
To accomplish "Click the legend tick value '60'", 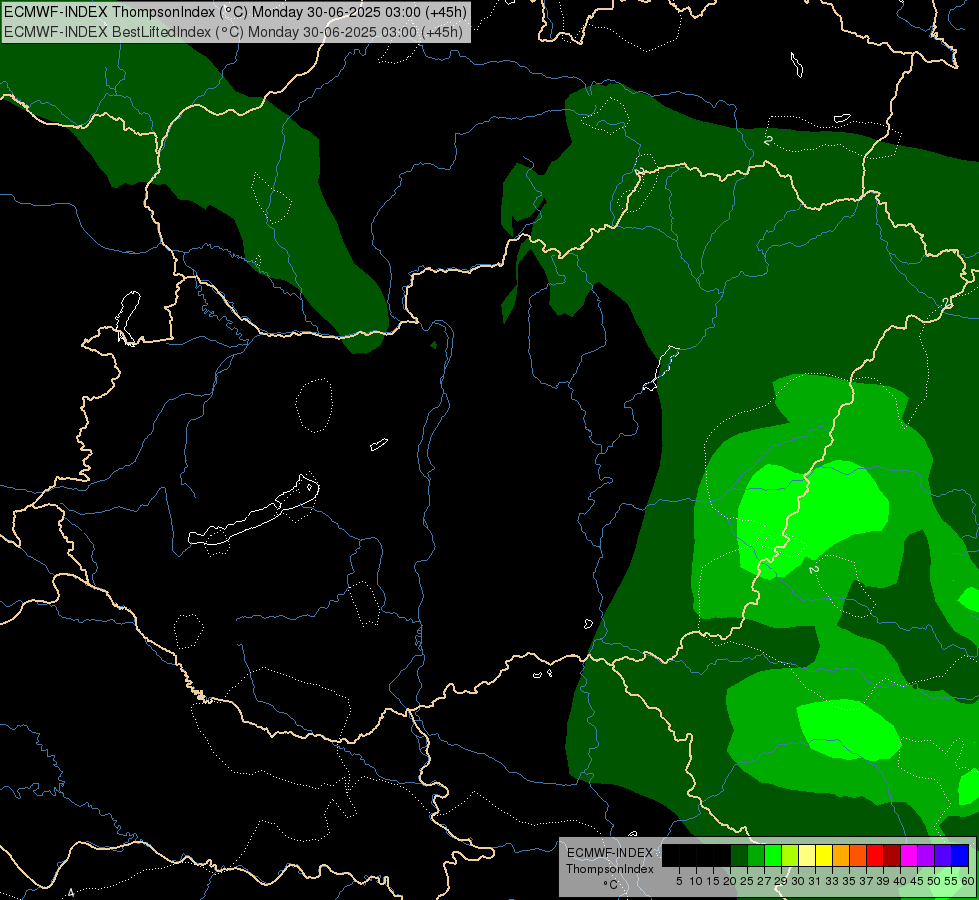I will (968, 881).
